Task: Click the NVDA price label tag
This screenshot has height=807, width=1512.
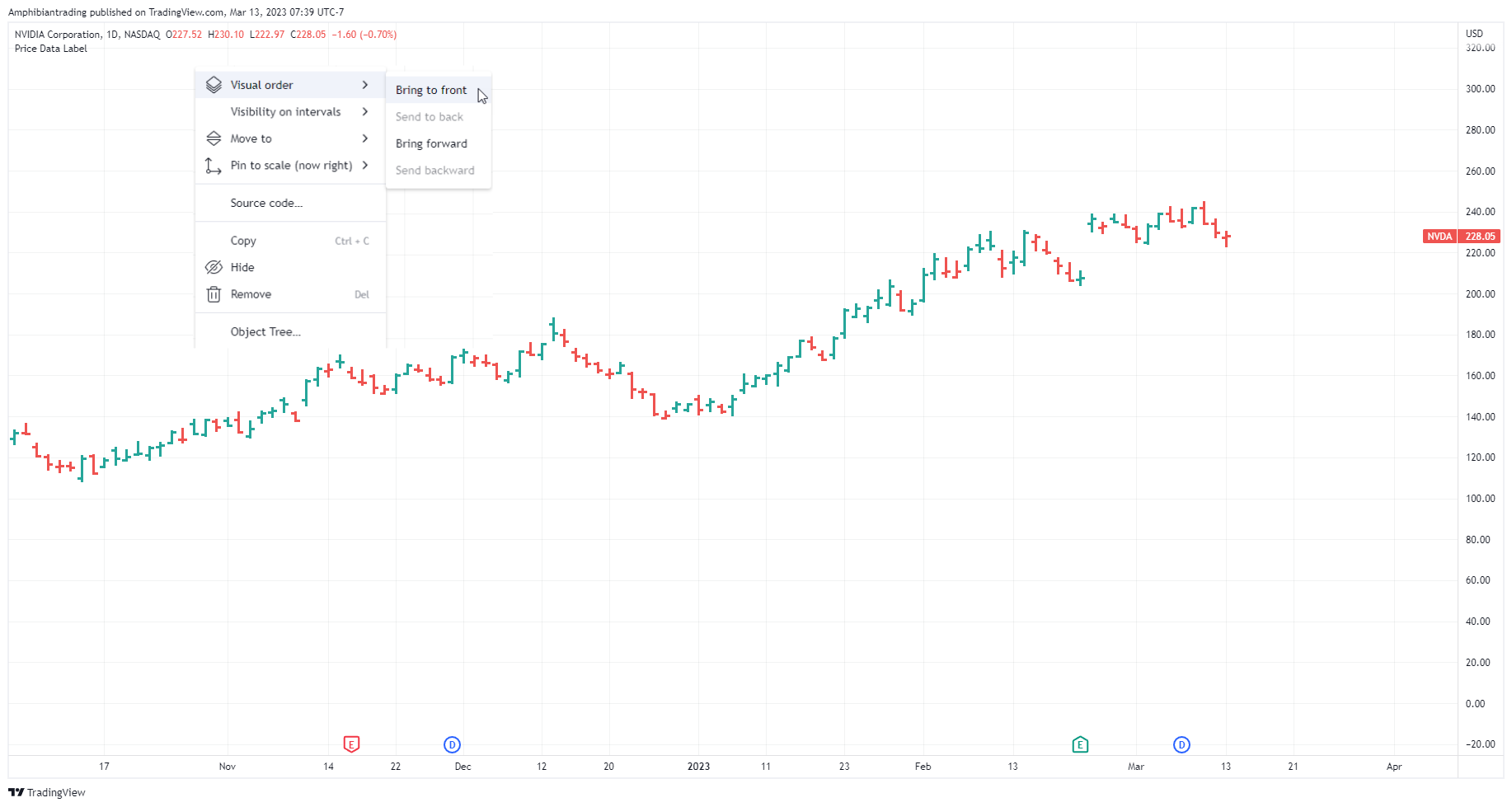Action: (1439, 237)
